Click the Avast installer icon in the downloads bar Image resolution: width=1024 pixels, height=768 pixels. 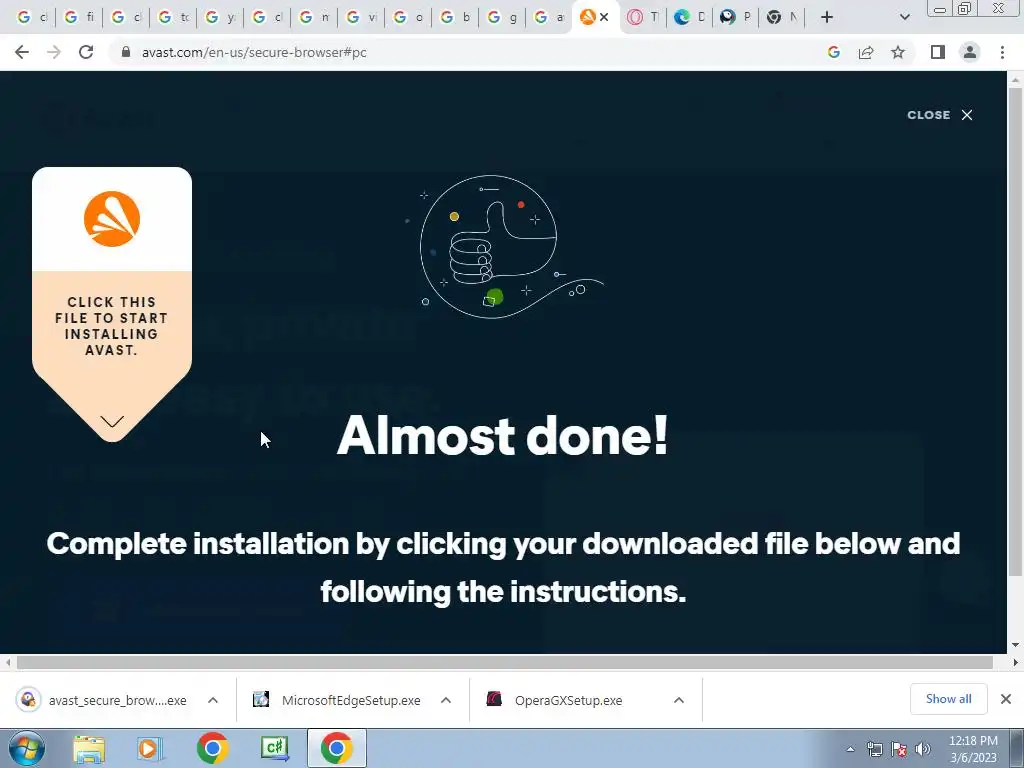[28, 699]
